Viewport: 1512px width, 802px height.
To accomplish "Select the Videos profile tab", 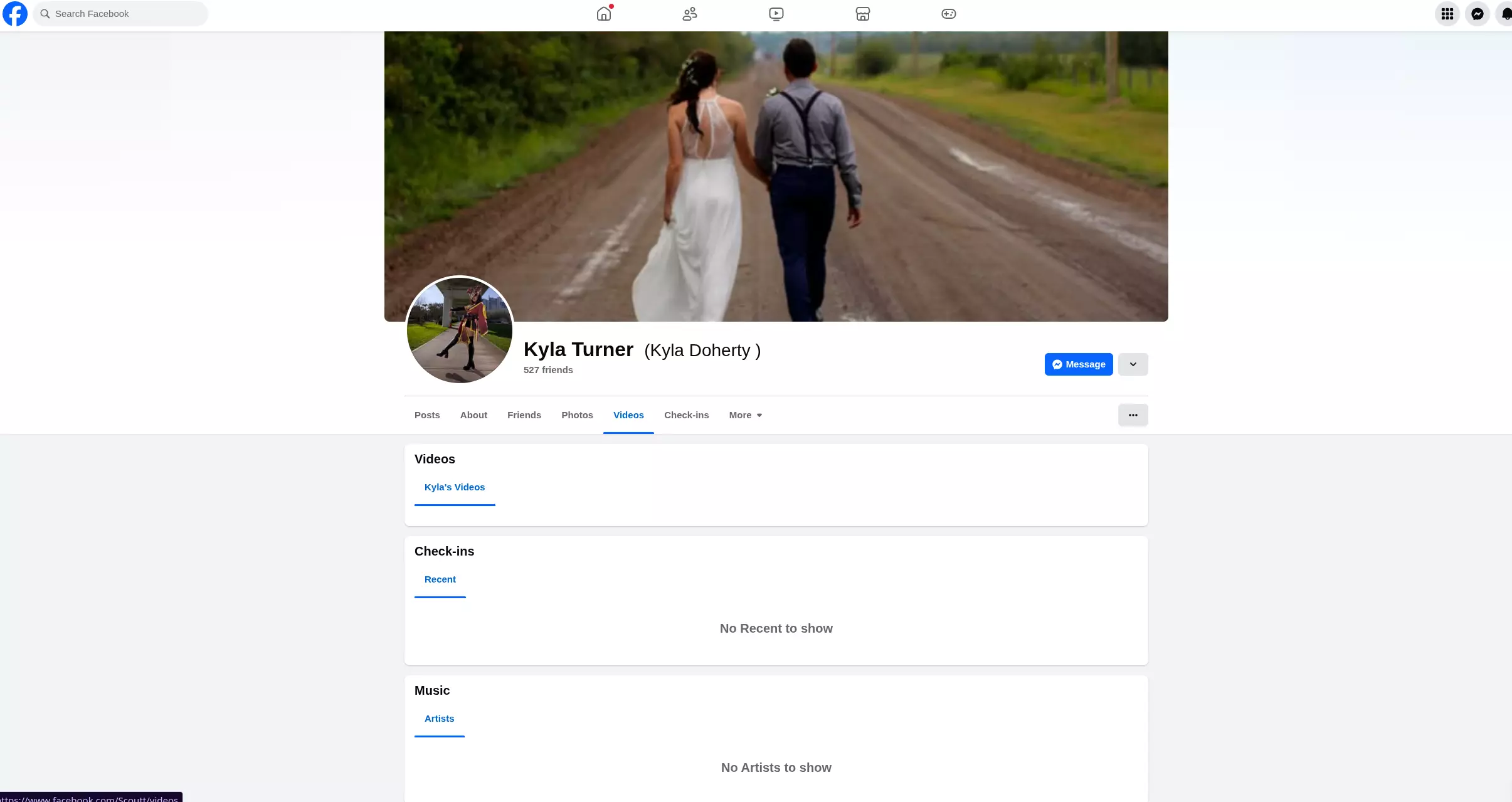I will [x=628, y=415].
